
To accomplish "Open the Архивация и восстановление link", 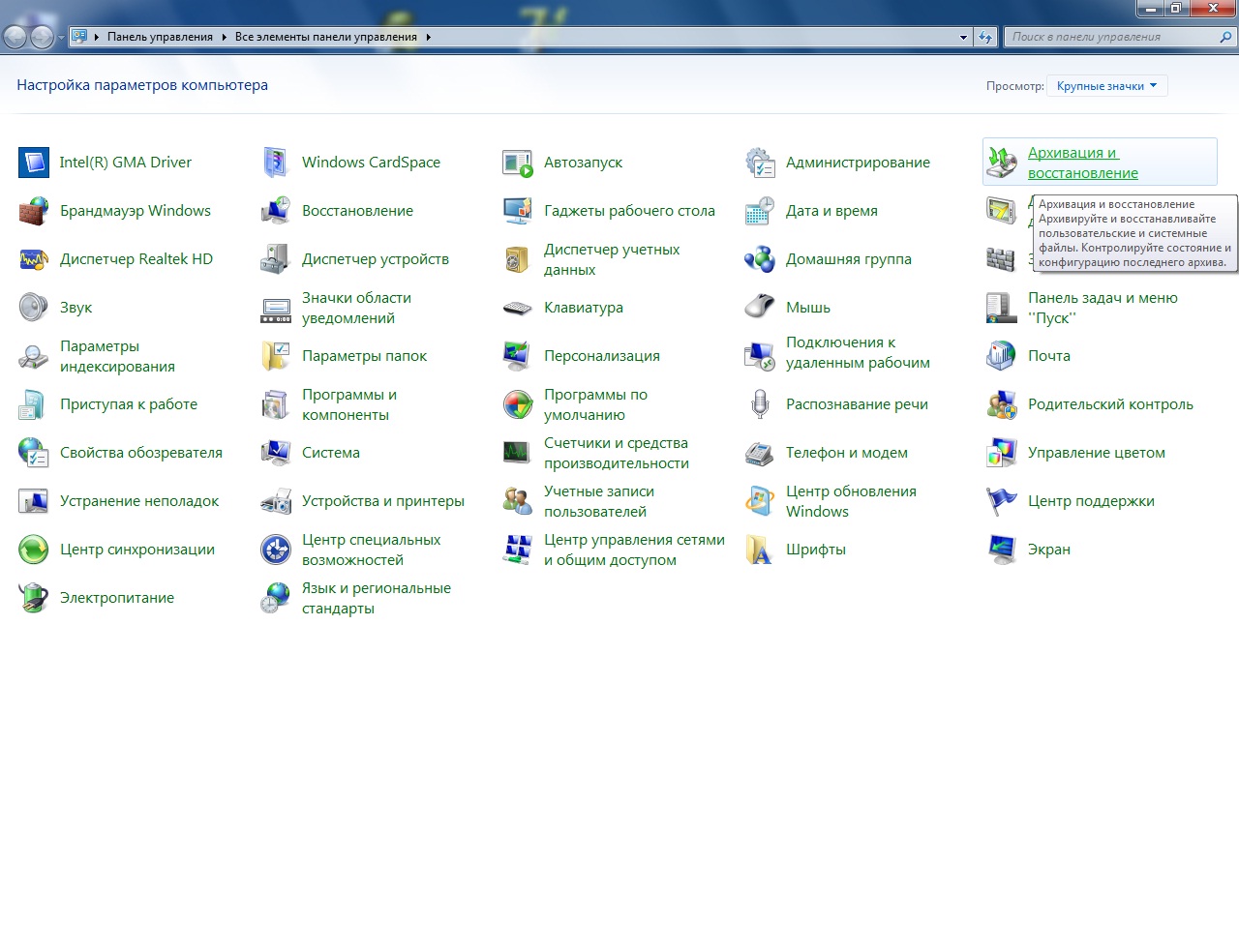I will [1082, 163].
